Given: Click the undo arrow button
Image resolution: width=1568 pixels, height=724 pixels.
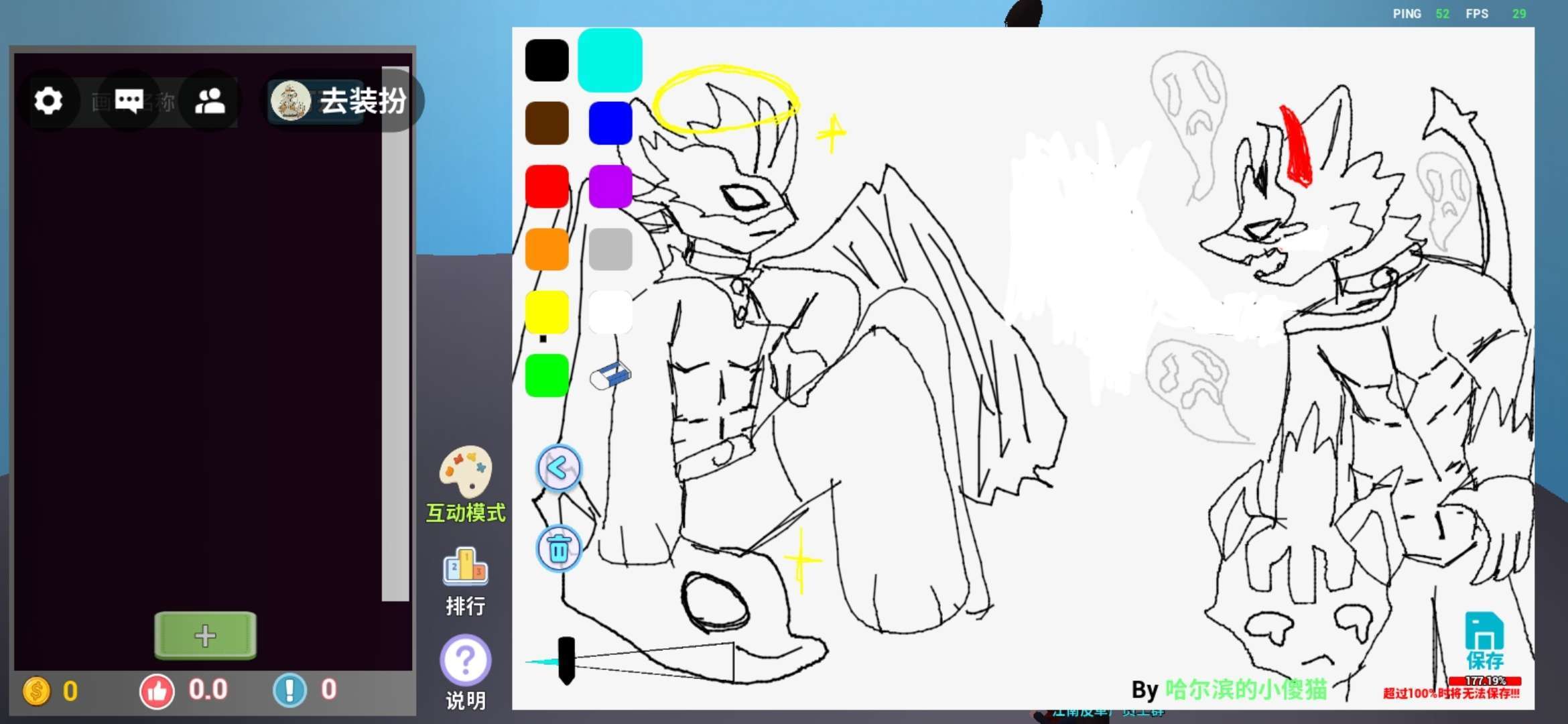Looking at the screenshot, I should pos(559,468).
